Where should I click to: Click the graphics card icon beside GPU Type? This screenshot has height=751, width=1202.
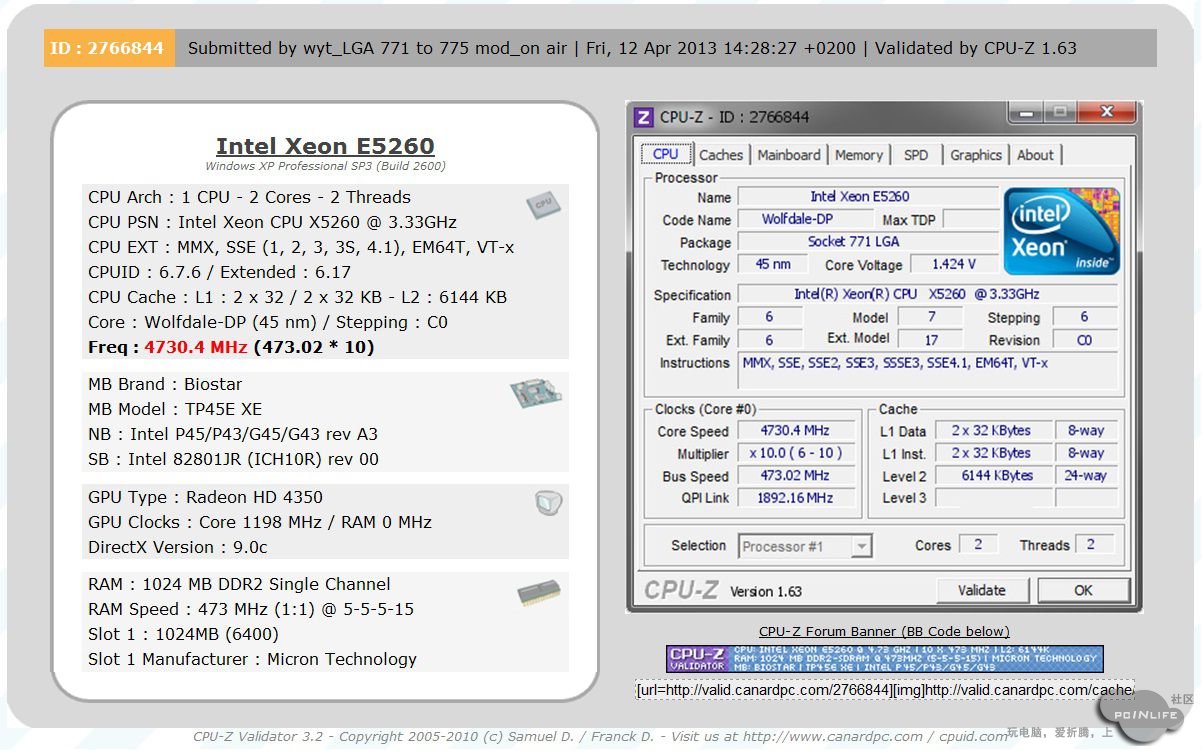(547, 504)
